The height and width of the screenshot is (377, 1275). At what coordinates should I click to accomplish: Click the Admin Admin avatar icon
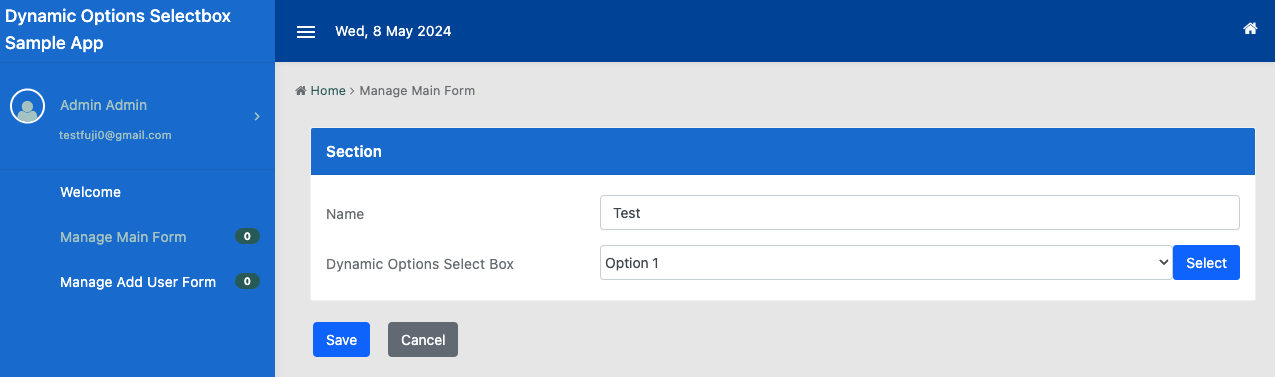pyautogui.click(x=27, y=106)
